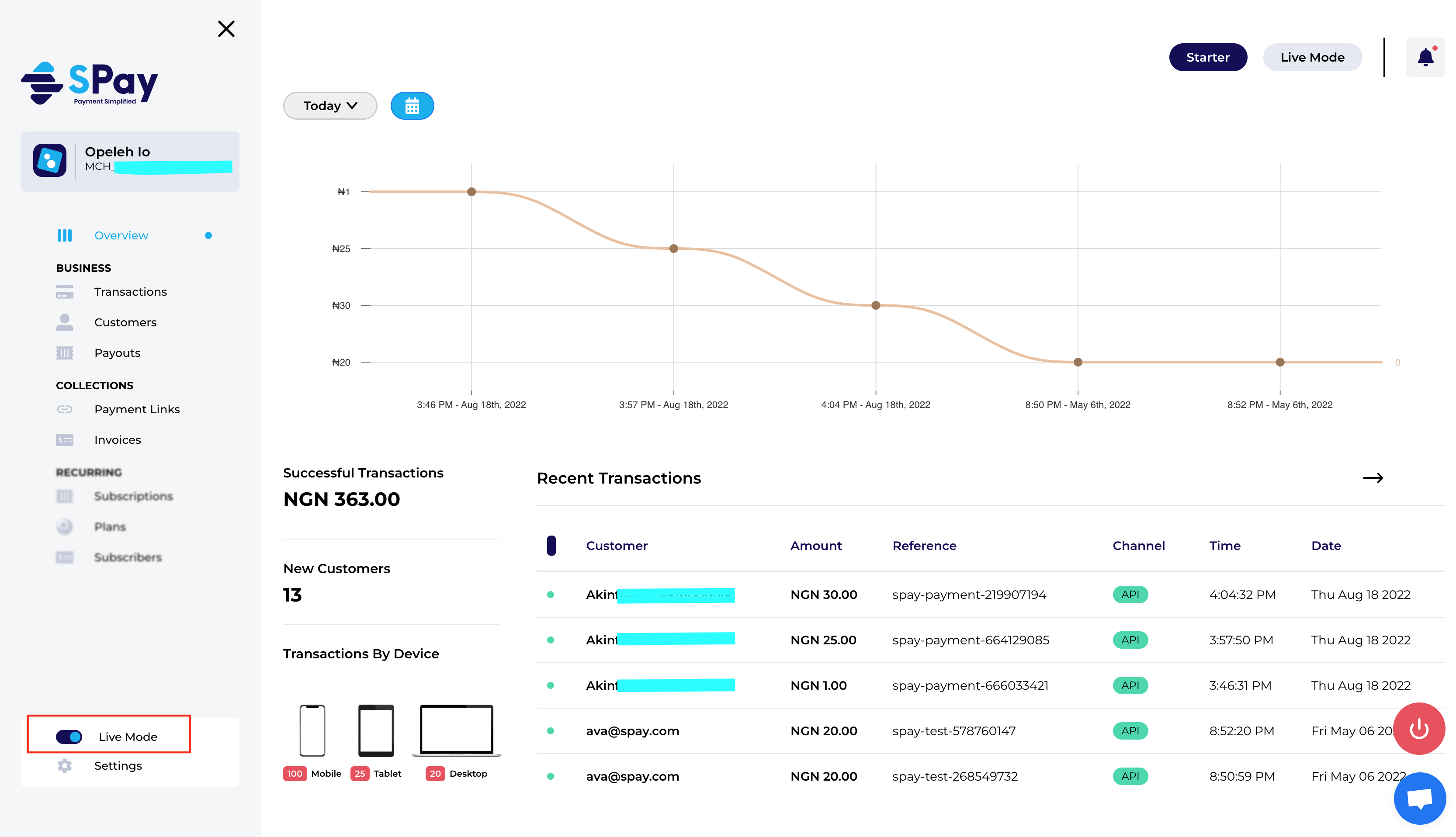Open the calendar date picker icon

[x=412, y=106]
